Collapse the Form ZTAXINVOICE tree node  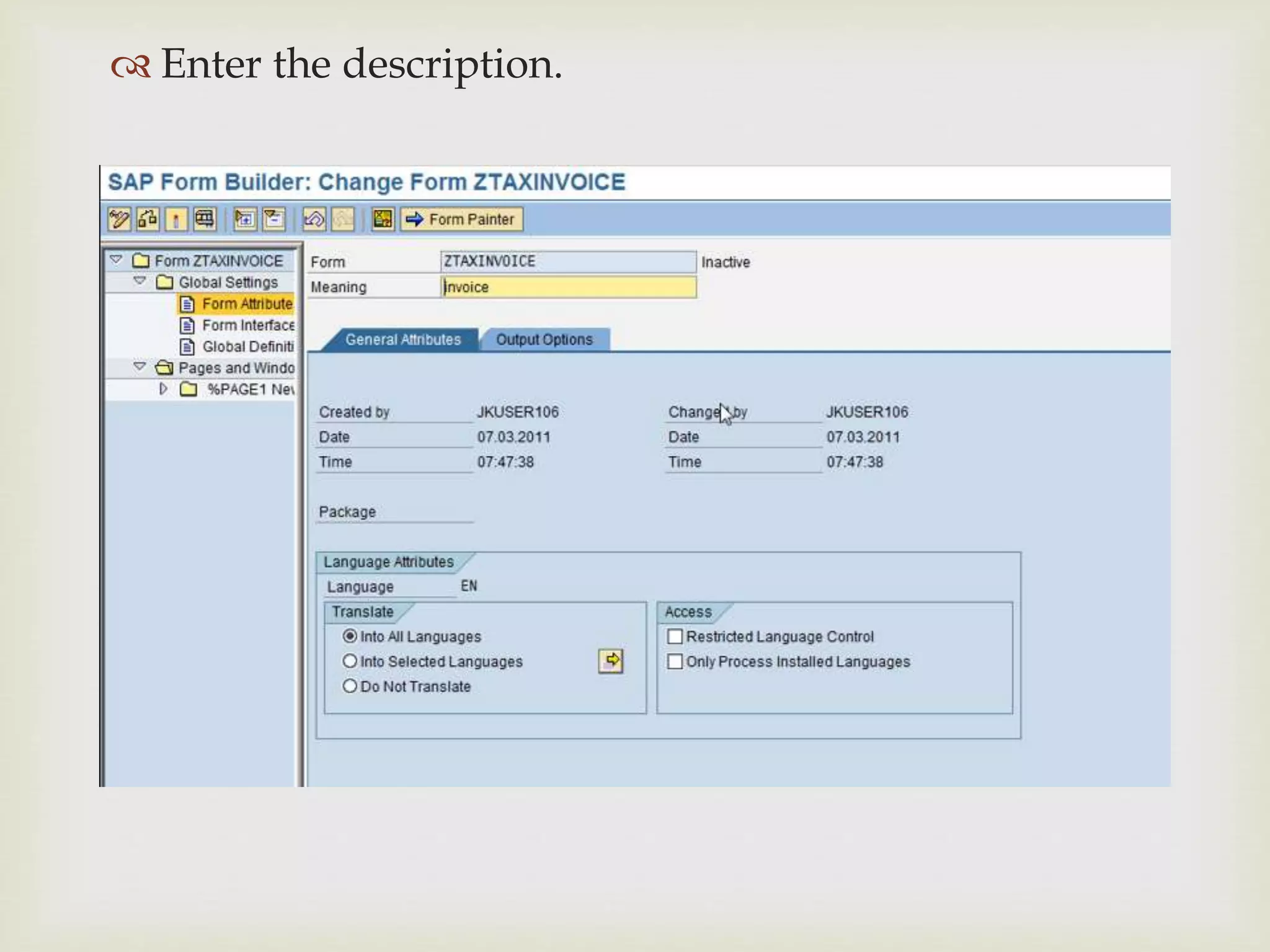tap(116, 260)
